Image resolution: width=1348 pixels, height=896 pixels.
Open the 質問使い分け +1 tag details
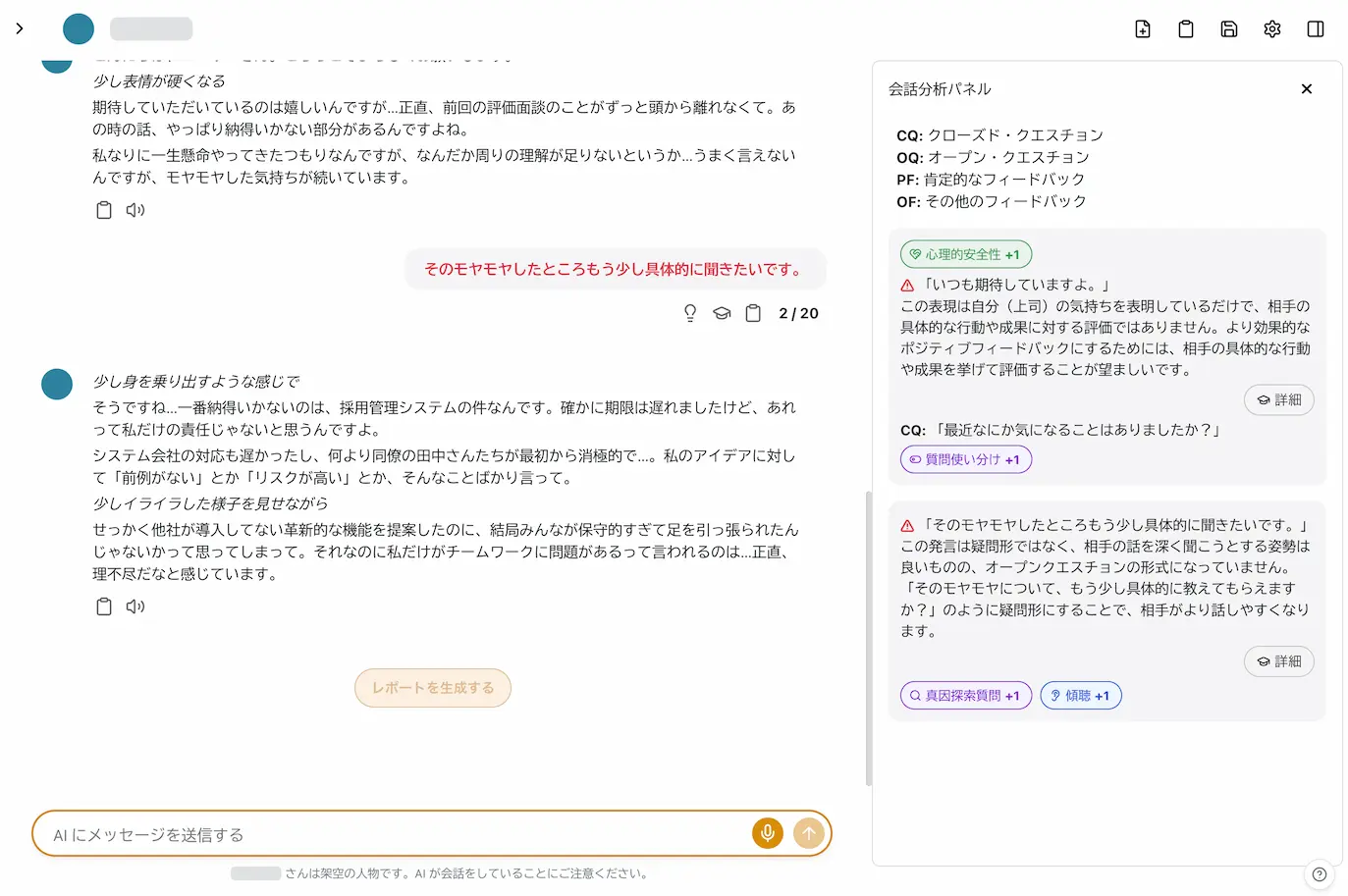(965, 458)
